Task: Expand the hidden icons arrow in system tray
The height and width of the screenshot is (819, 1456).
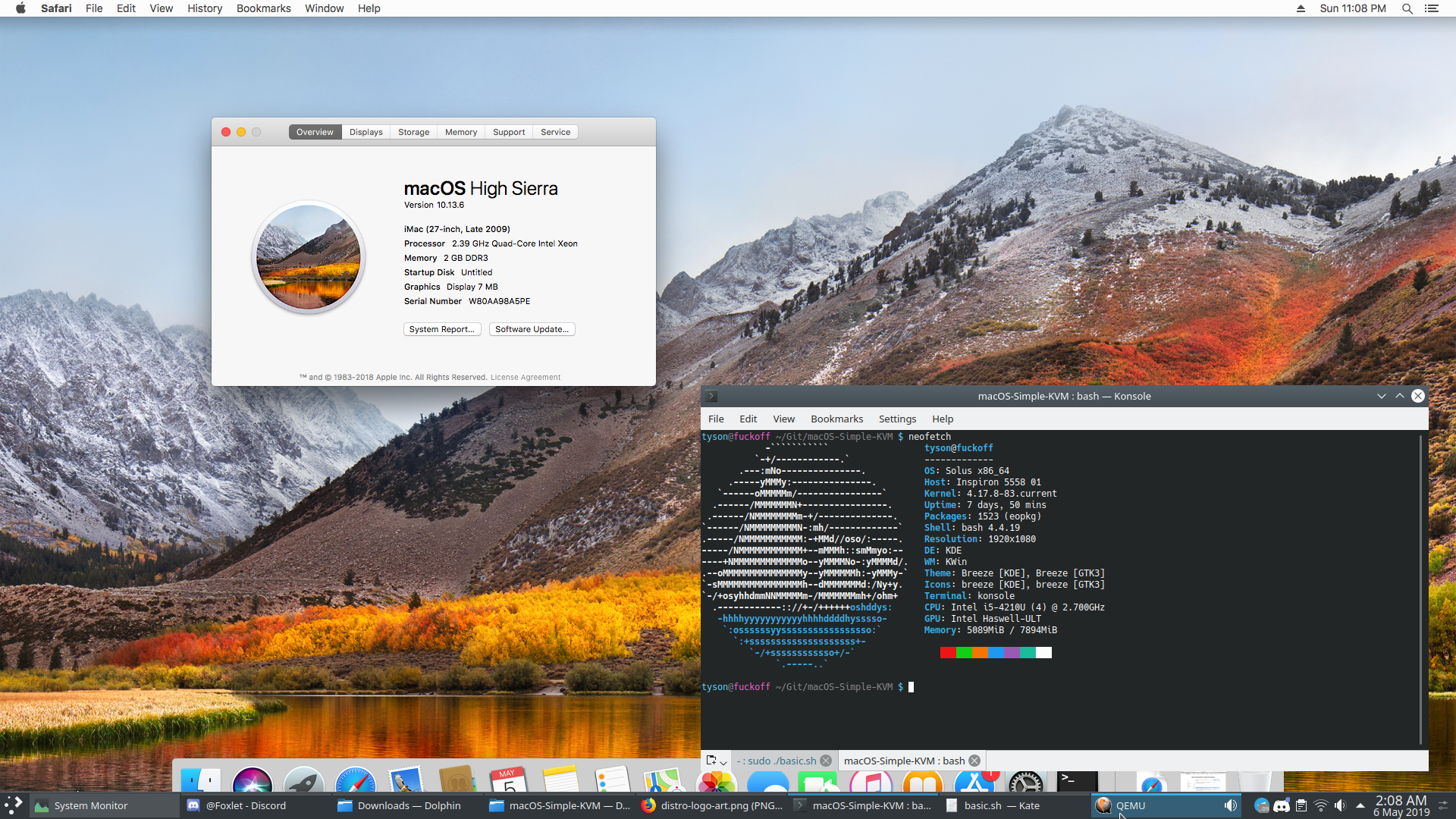Action: point(1360,805)
